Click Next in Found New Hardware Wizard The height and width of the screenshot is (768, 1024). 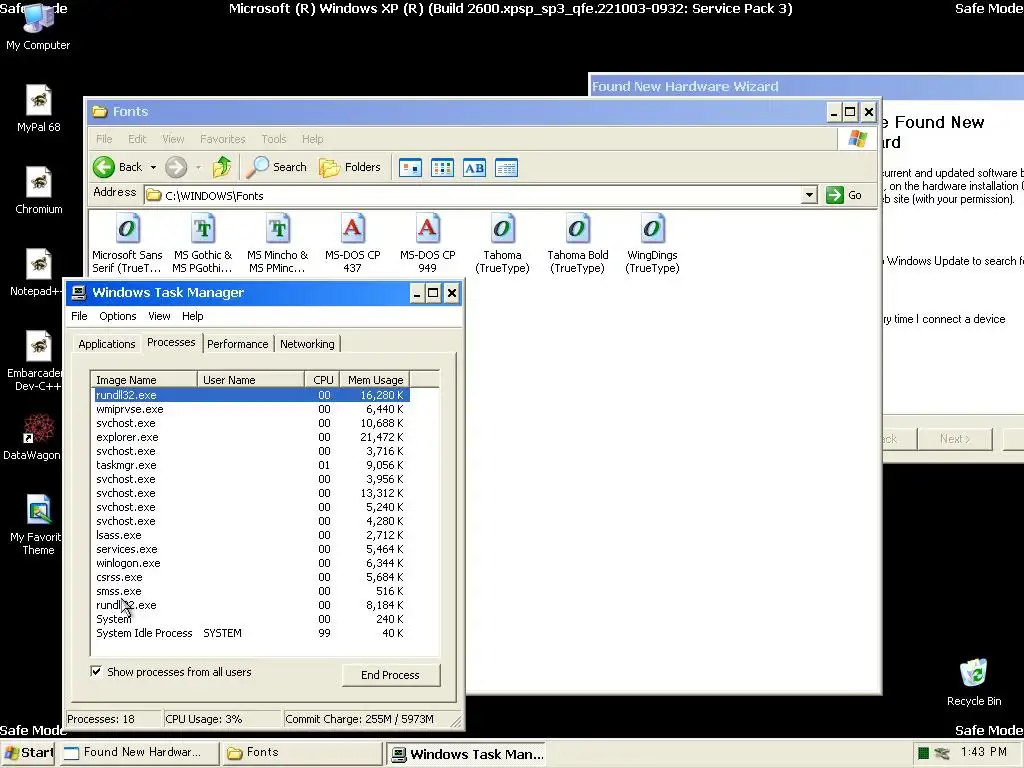click(955, 439)
